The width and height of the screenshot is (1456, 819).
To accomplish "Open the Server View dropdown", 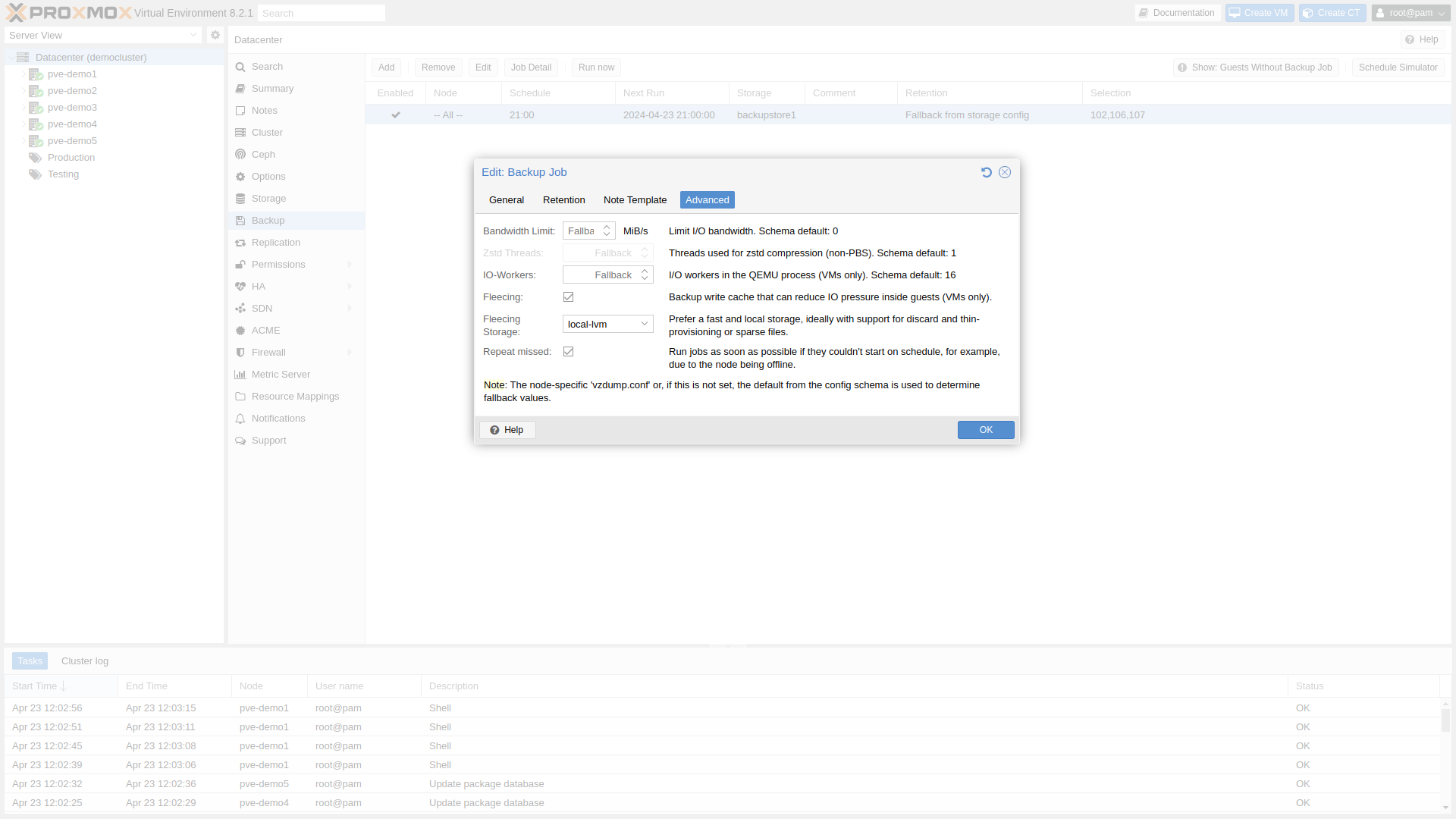I will [x=103, y=36].
